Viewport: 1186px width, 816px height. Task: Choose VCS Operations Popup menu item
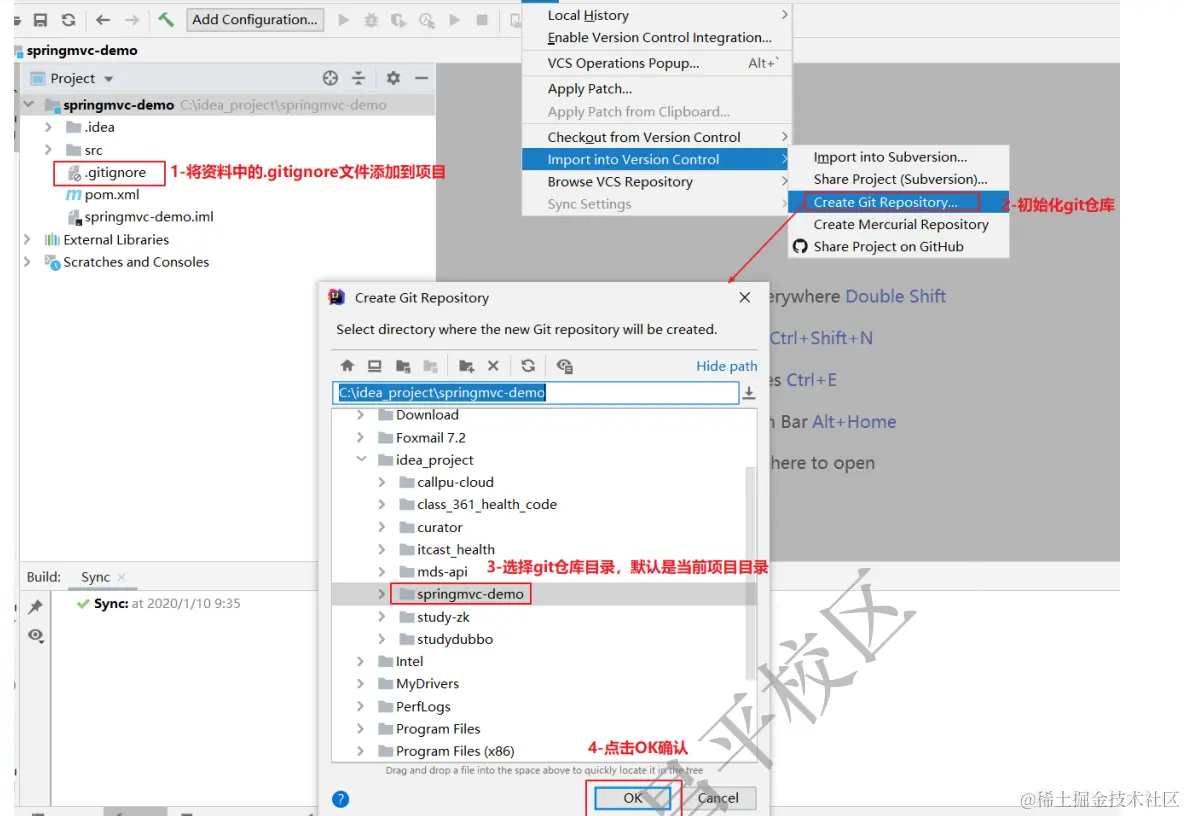pyautogui.click(x=657, y=64)
